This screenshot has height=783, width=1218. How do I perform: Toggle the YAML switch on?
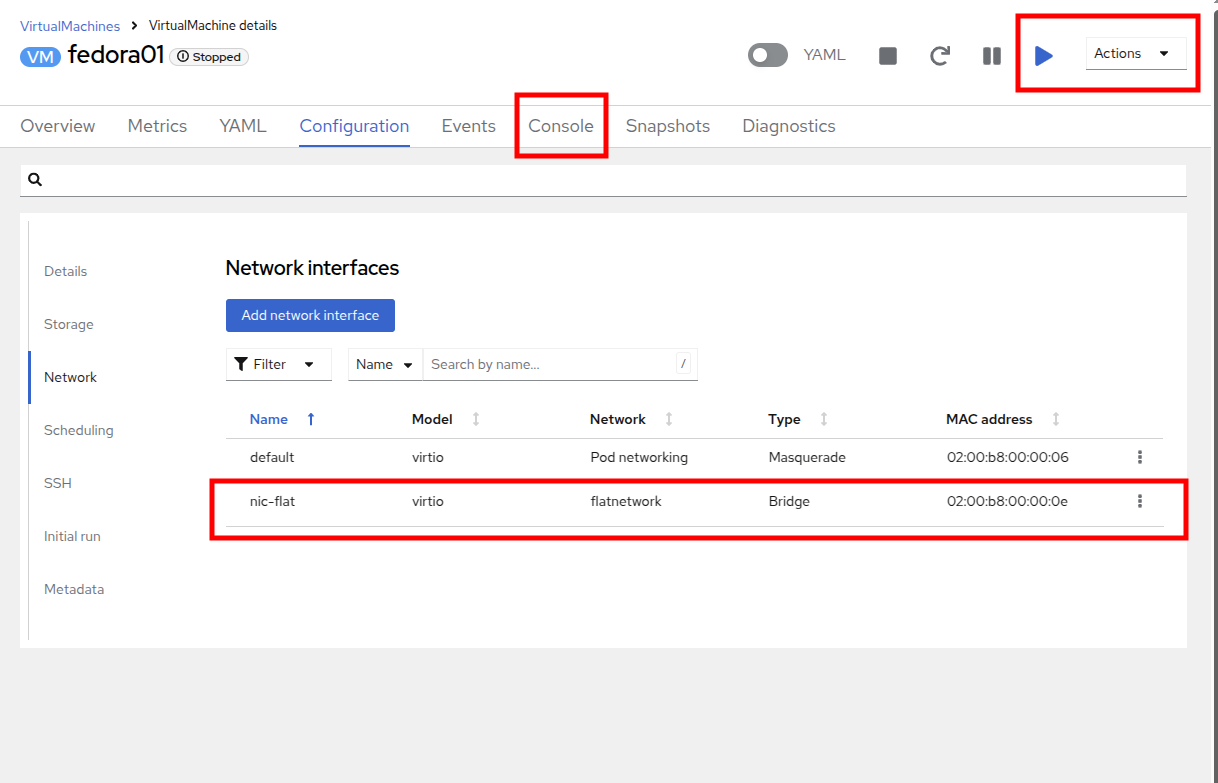(768, 55)
